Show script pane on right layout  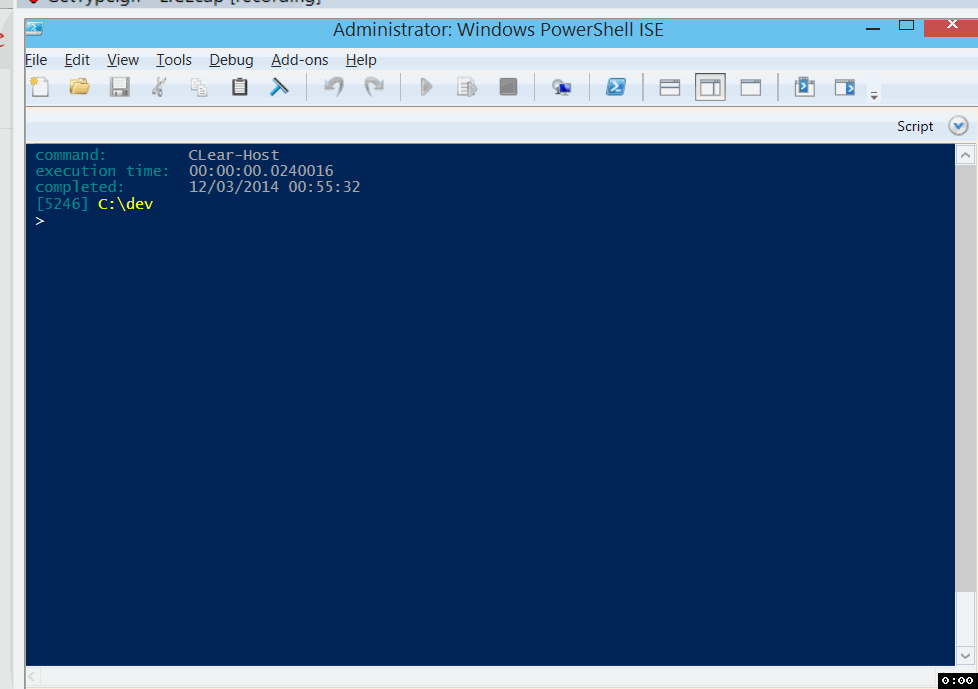click(710, 87)
